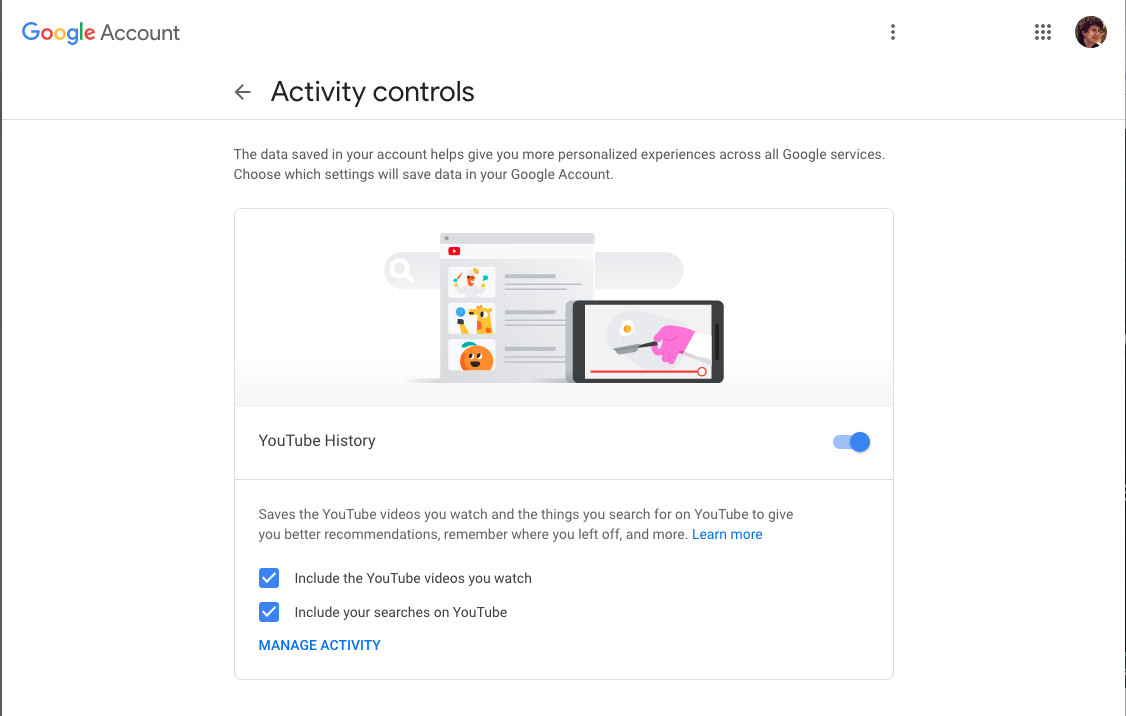Open the Google apps grid launcher
Image resolution: width=1126 pixels, height=716 pixels.
pos(1043,32)
